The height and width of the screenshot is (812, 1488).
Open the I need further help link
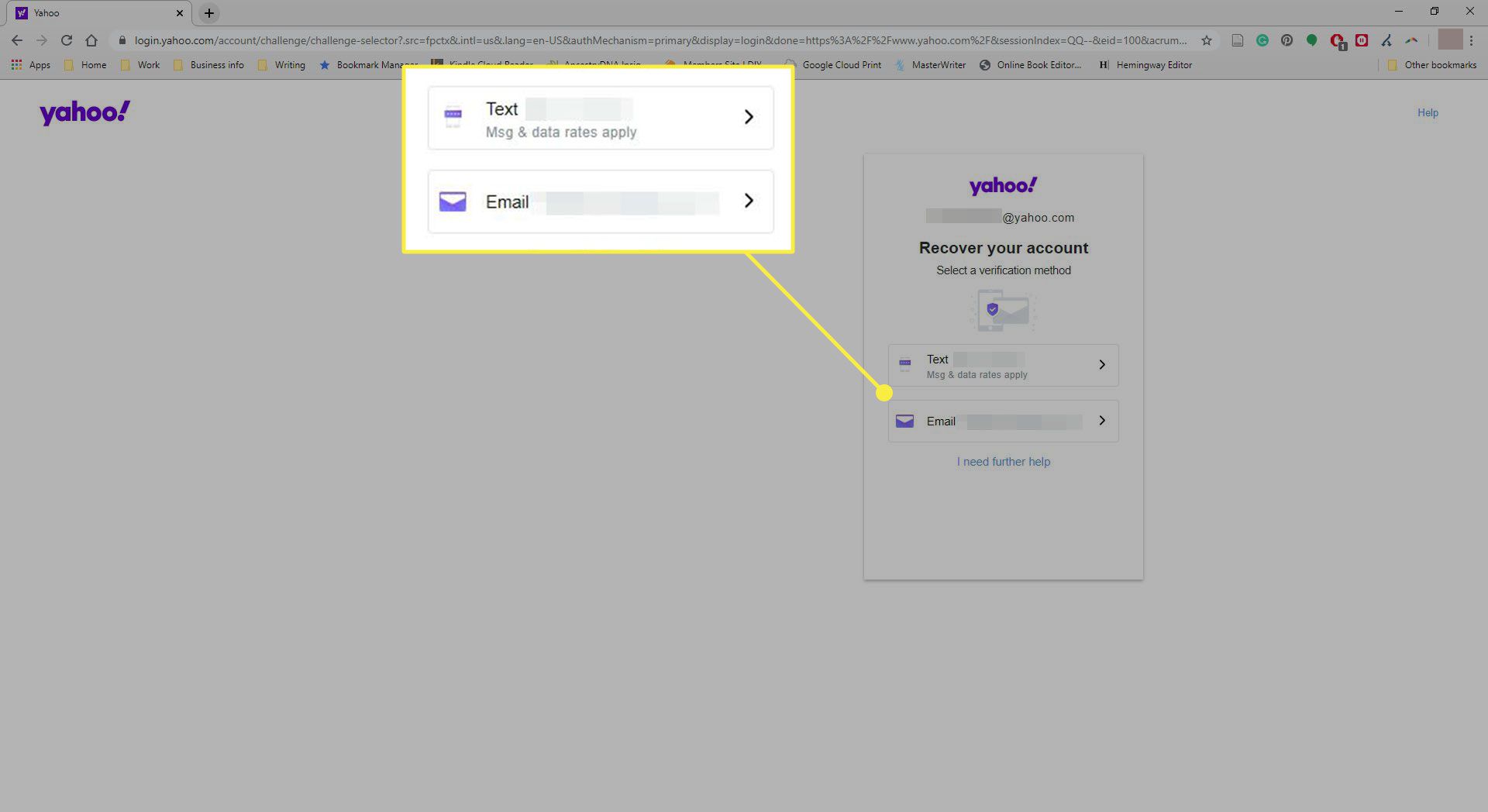tap(1003, 462)
